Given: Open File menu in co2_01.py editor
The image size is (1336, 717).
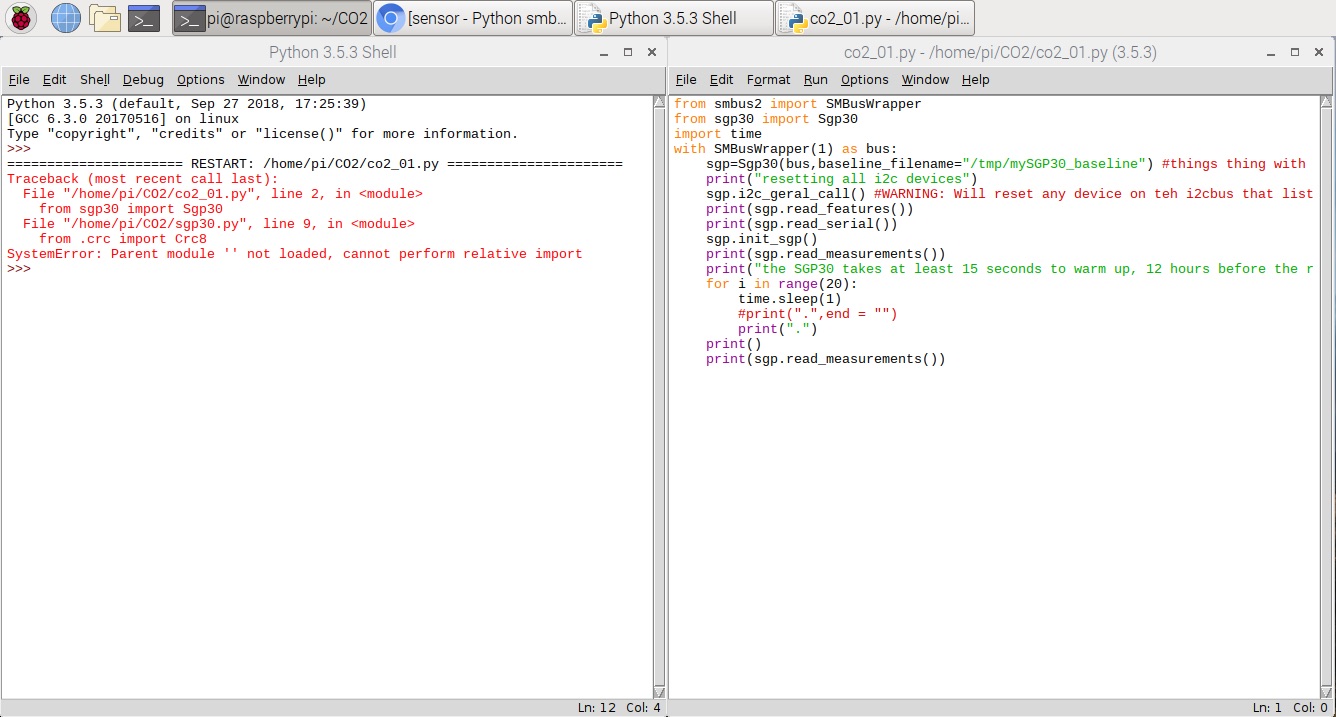Looking at the screenshot, I should (x=686, y=80).
